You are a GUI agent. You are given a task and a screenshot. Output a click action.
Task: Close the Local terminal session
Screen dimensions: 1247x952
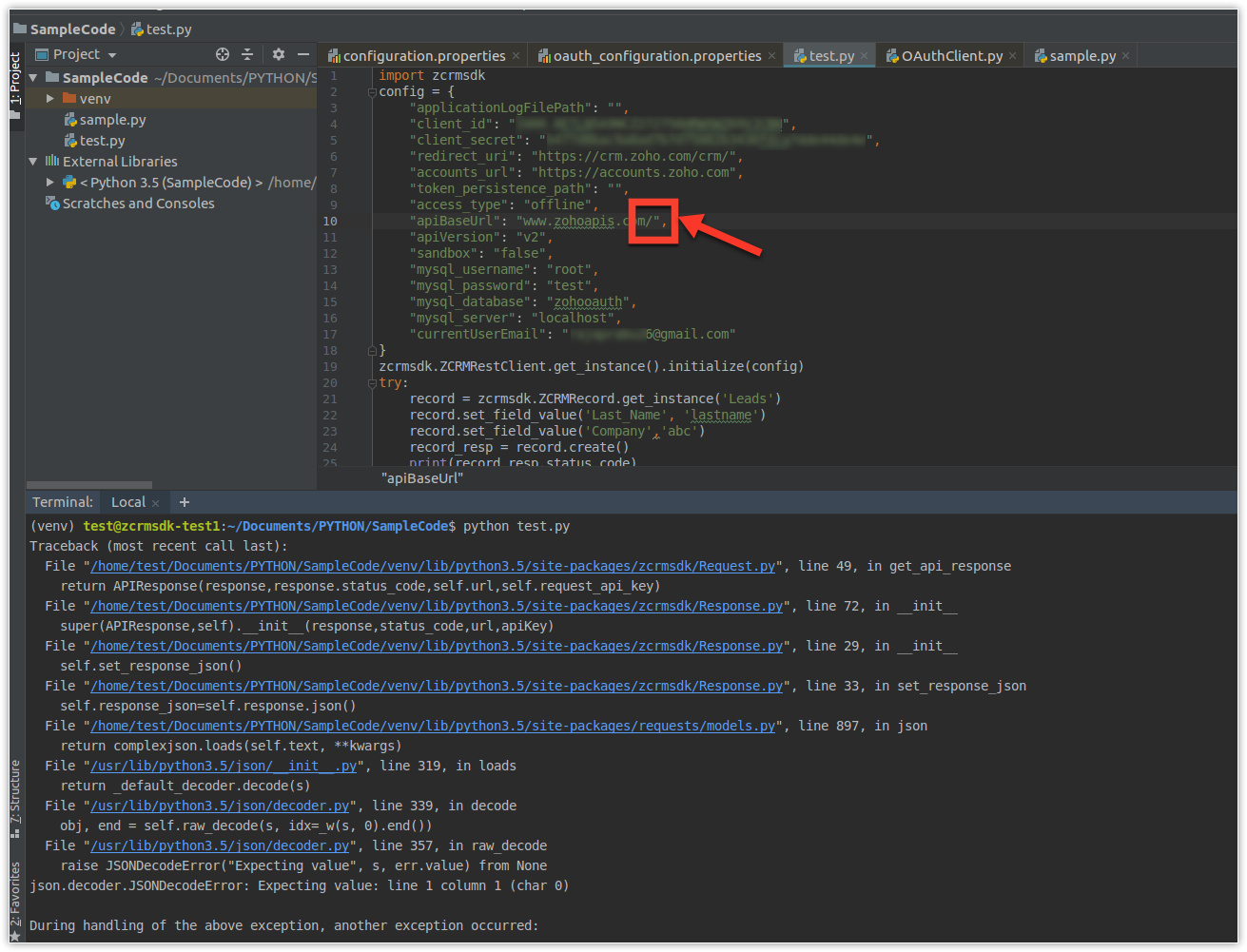coord(157,502)
